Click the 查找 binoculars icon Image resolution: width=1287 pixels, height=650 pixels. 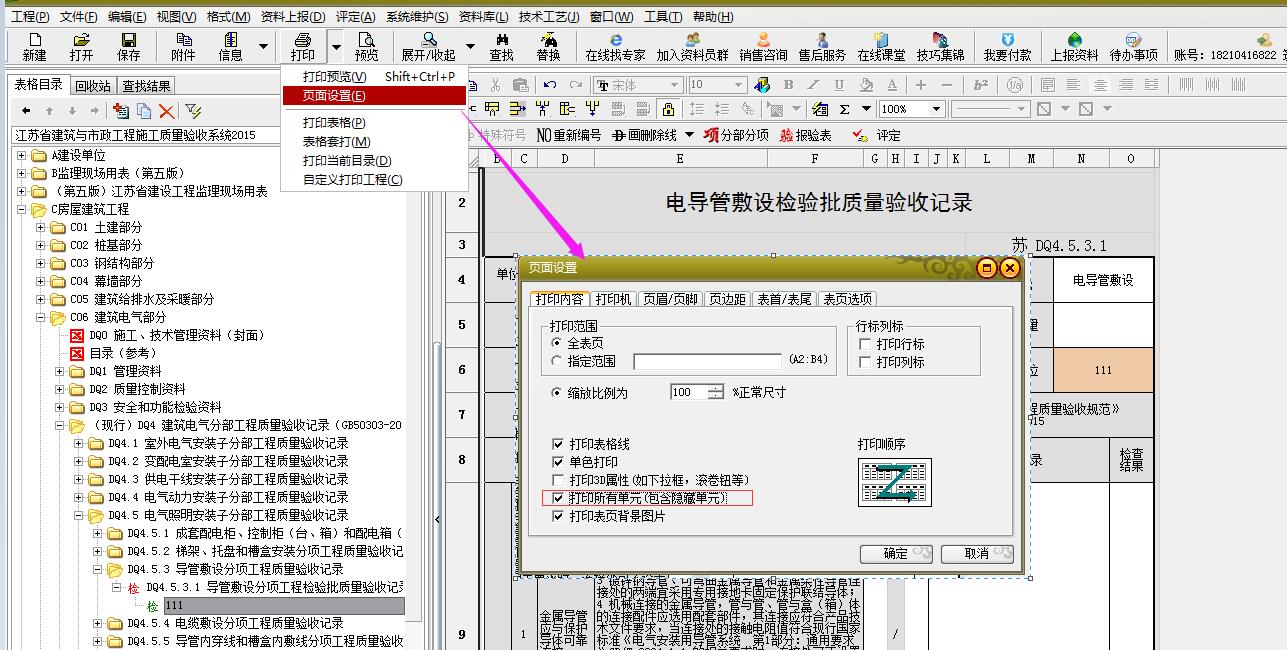click(x=501, y=46)
